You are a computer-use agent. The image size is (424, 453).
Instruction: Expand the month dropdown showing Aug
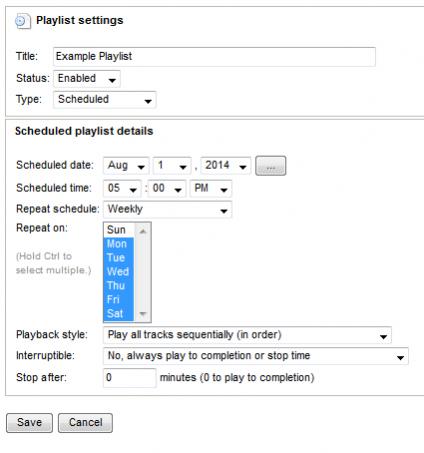click(126, 166)
